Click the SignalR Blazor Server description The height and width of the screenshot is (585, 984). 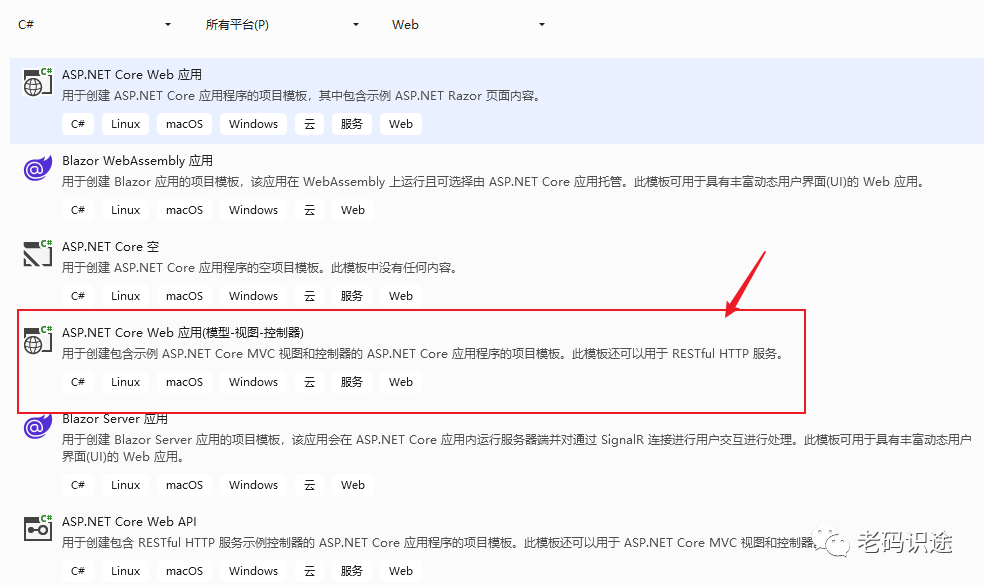(x=516, y=448)
